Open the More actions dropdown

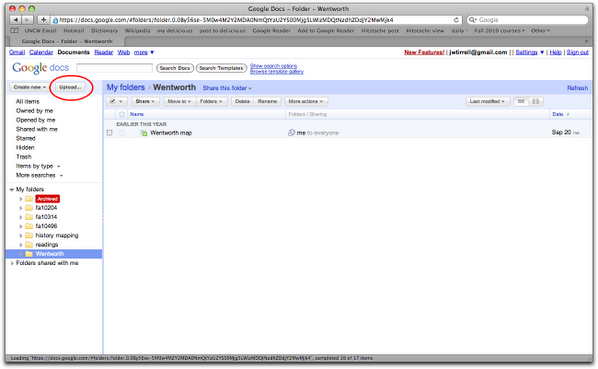pyautogui.click(x=306, y=101)
